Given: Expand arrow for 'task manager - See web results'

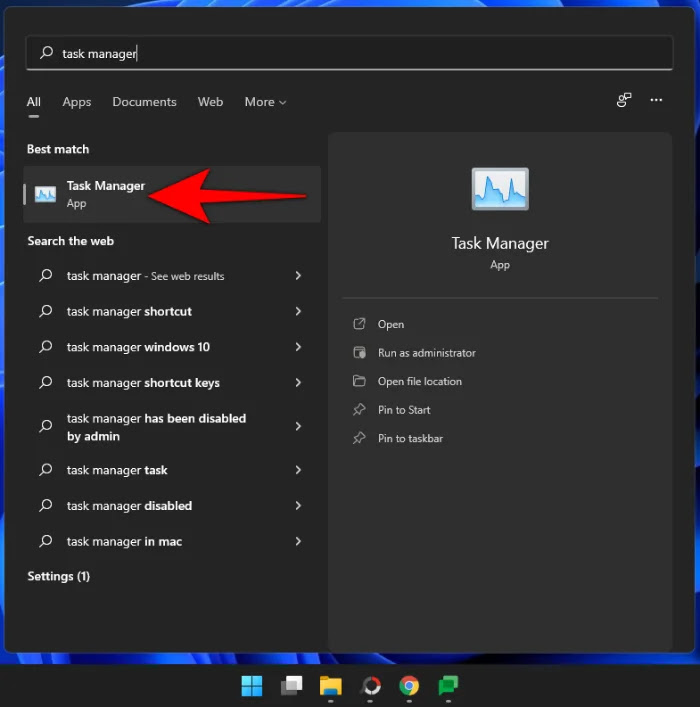Looking at the screenshot, I should point(298,275).
